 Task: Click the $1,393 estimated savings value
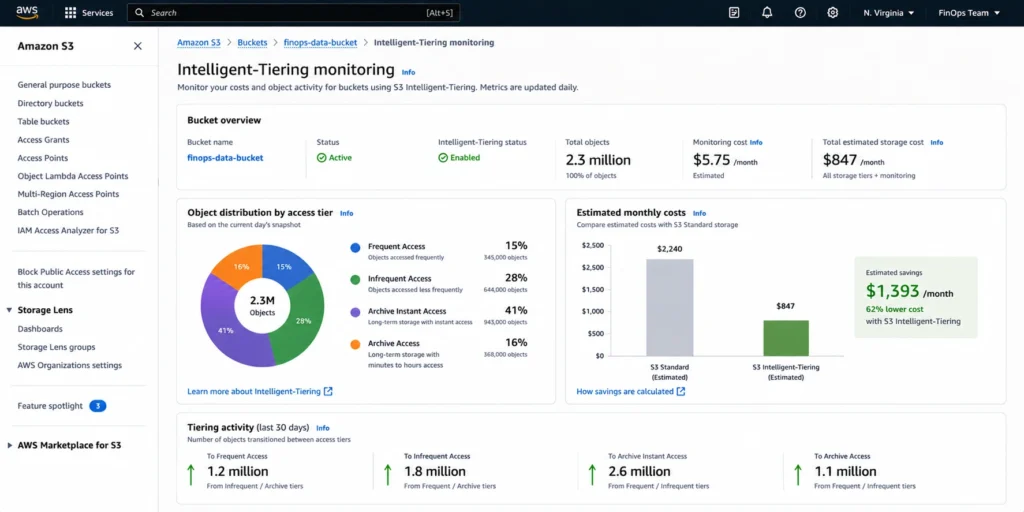pos(893,291)
